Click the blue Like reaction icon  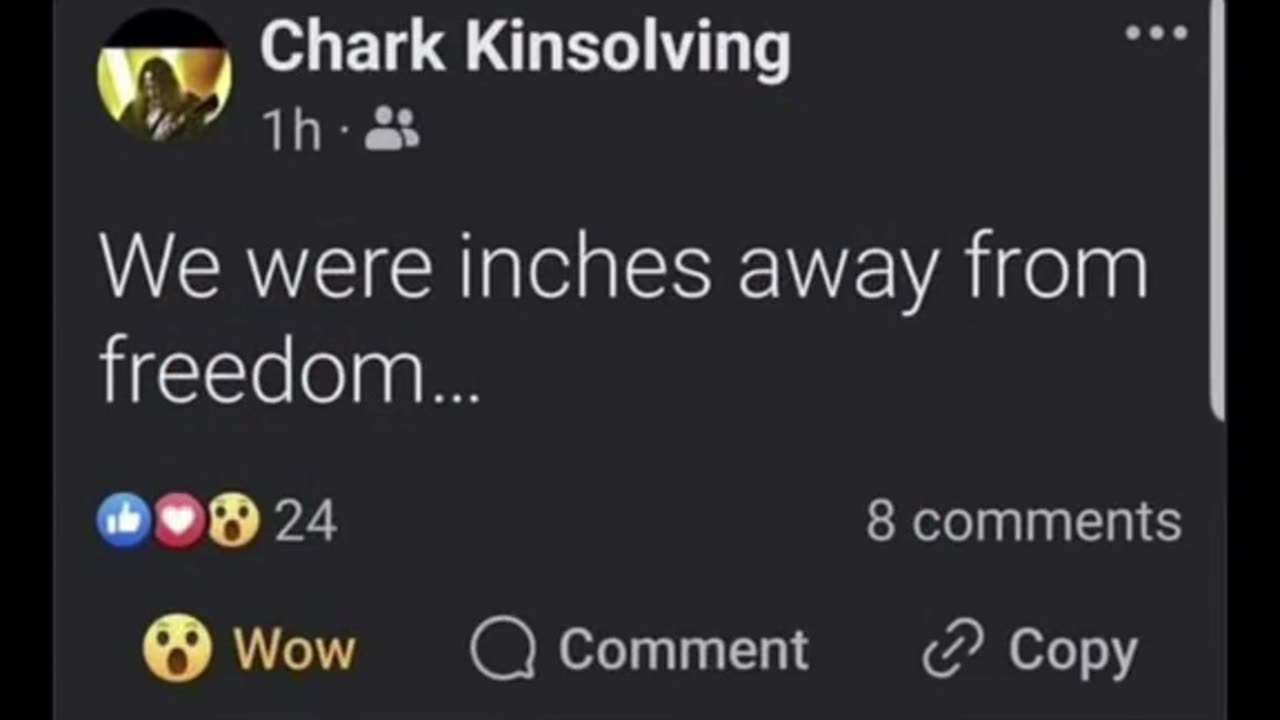point(124,522)
